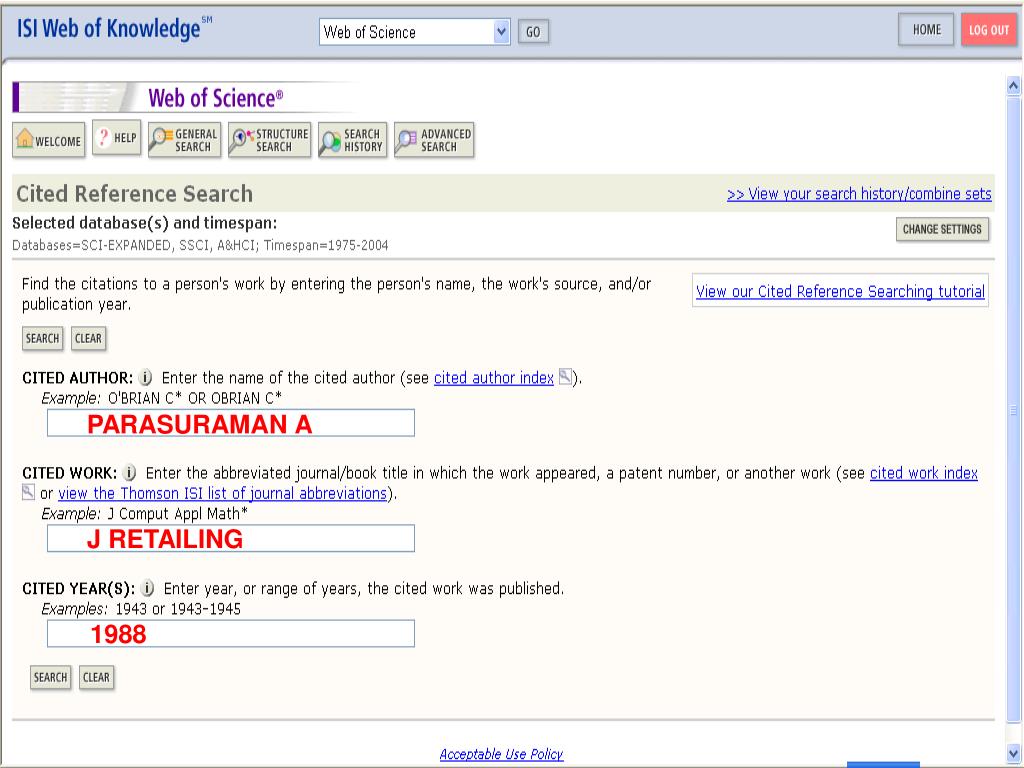Click the CHANGE SETTINGS button

click(x=942, y=229)
